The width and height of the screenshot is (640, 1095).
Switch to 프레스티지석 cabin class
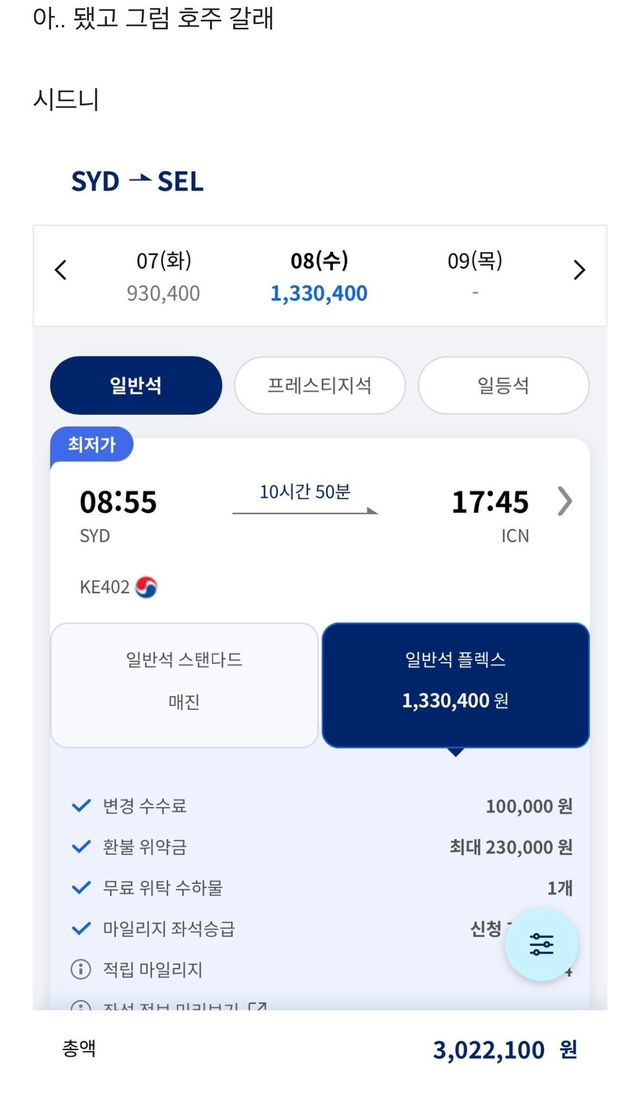click(320, 386)
